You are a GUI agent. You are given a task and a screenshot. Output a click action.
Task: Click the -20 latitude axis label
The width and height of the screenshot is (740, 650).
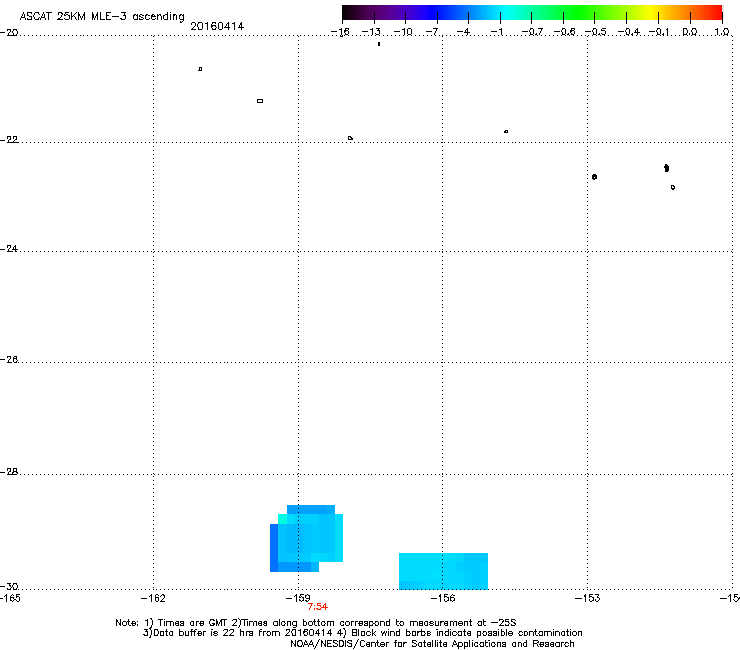(x=9, y=33)
